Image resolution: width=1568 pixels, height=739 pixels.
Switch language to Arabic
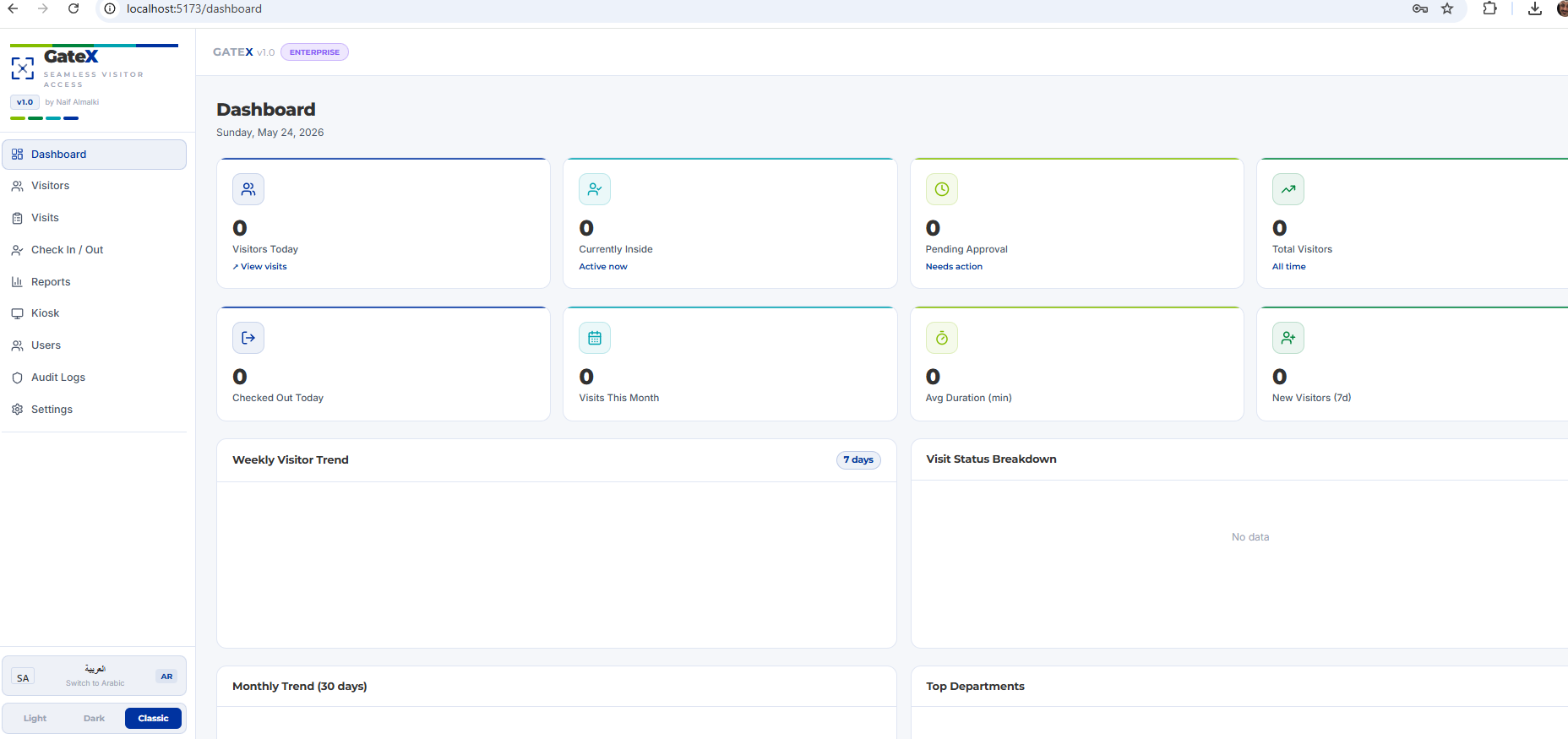[95, 677]
